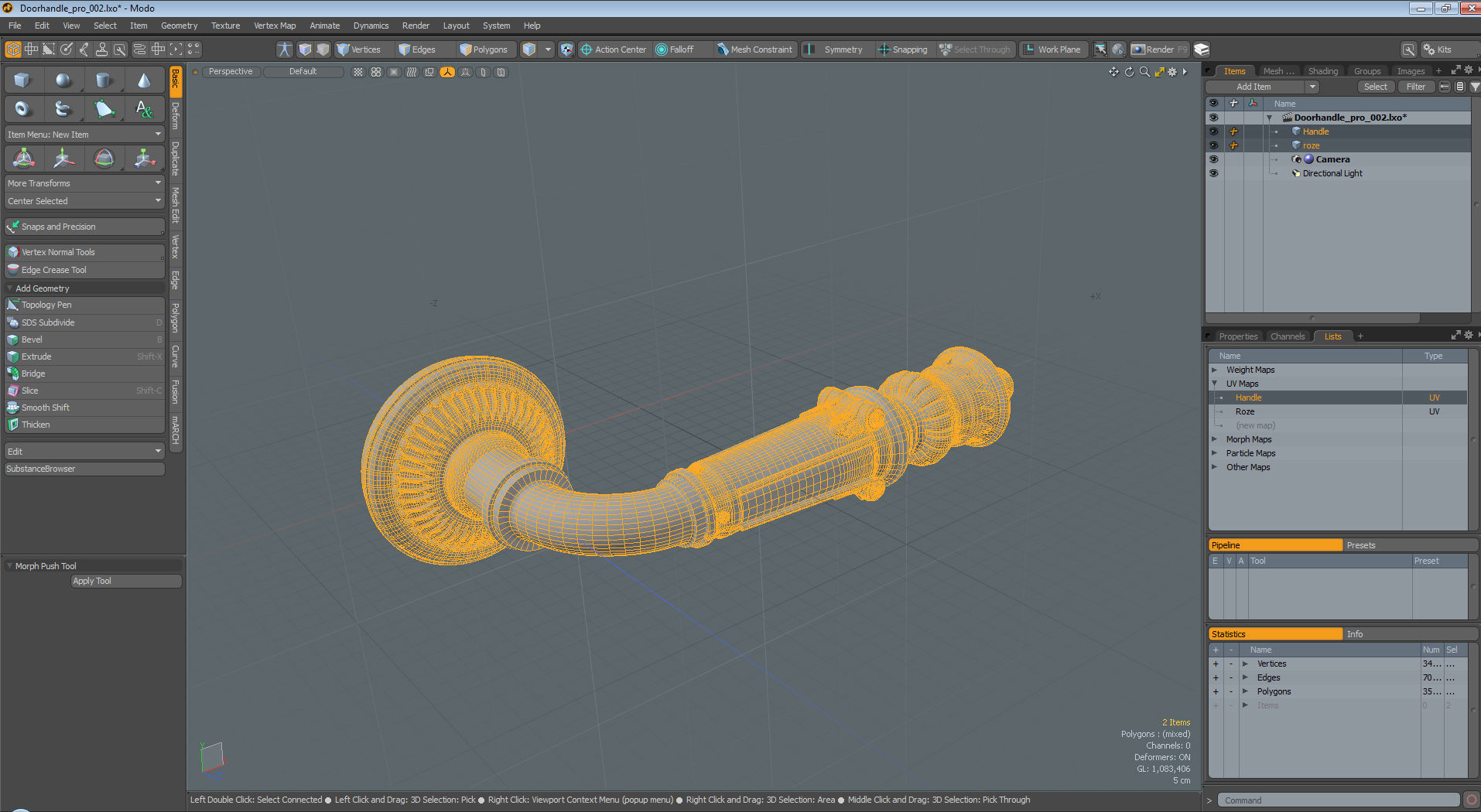Open the Item Menu: New Item dropdown
Viewport: 1481px width, 812px height.
(x=85, y=135)
